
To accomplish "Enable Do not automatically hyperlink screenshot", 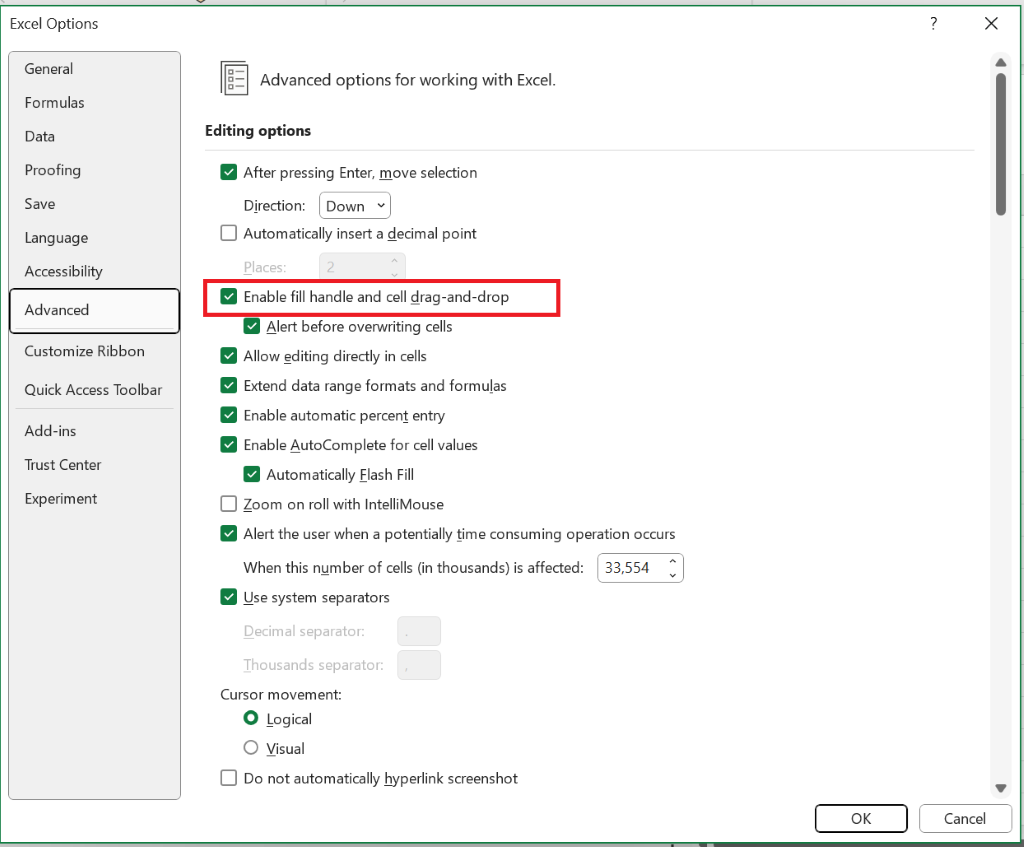I will click(229, 778).
